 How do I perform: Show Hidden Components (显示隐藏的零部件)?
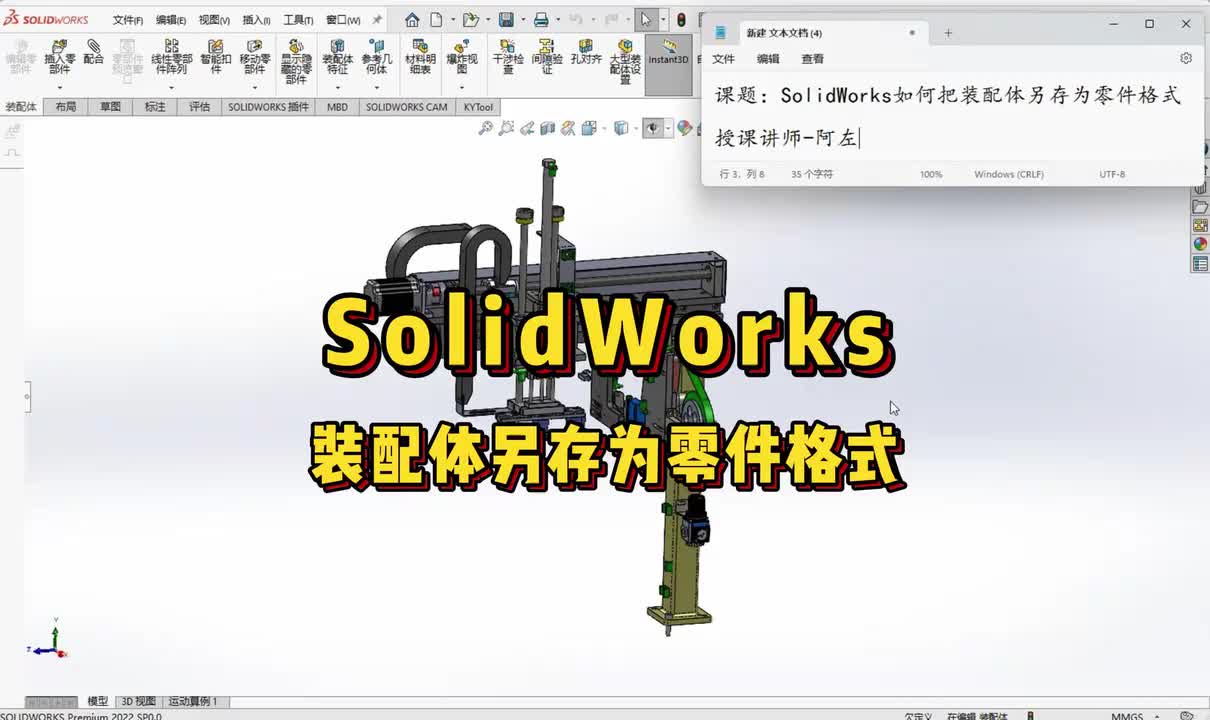295,62
